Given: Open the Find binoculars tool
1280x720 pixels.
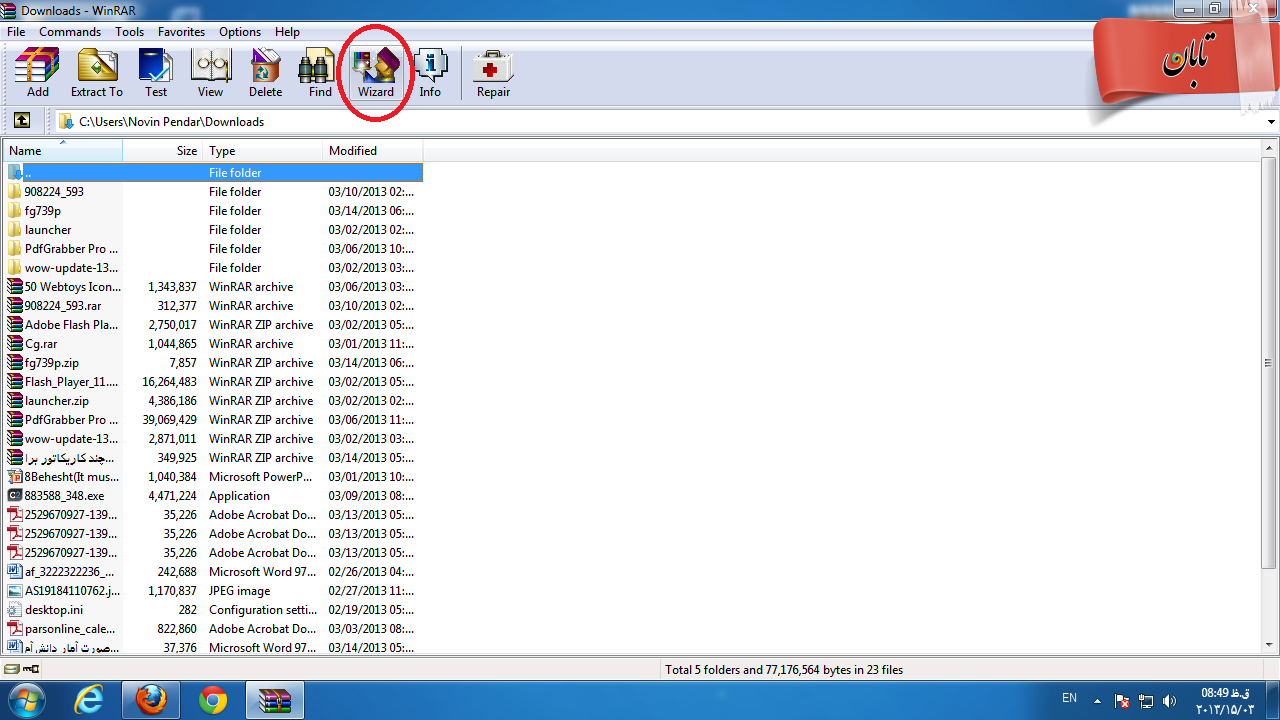Looking at the screenshot, I should [x=320, y=73].
